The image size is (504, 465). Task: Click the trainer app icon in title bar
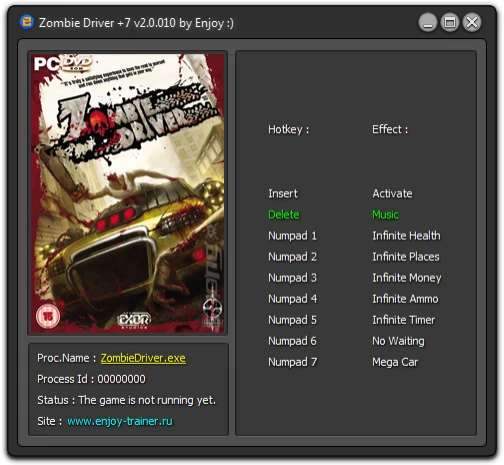[x=26, y=22]
